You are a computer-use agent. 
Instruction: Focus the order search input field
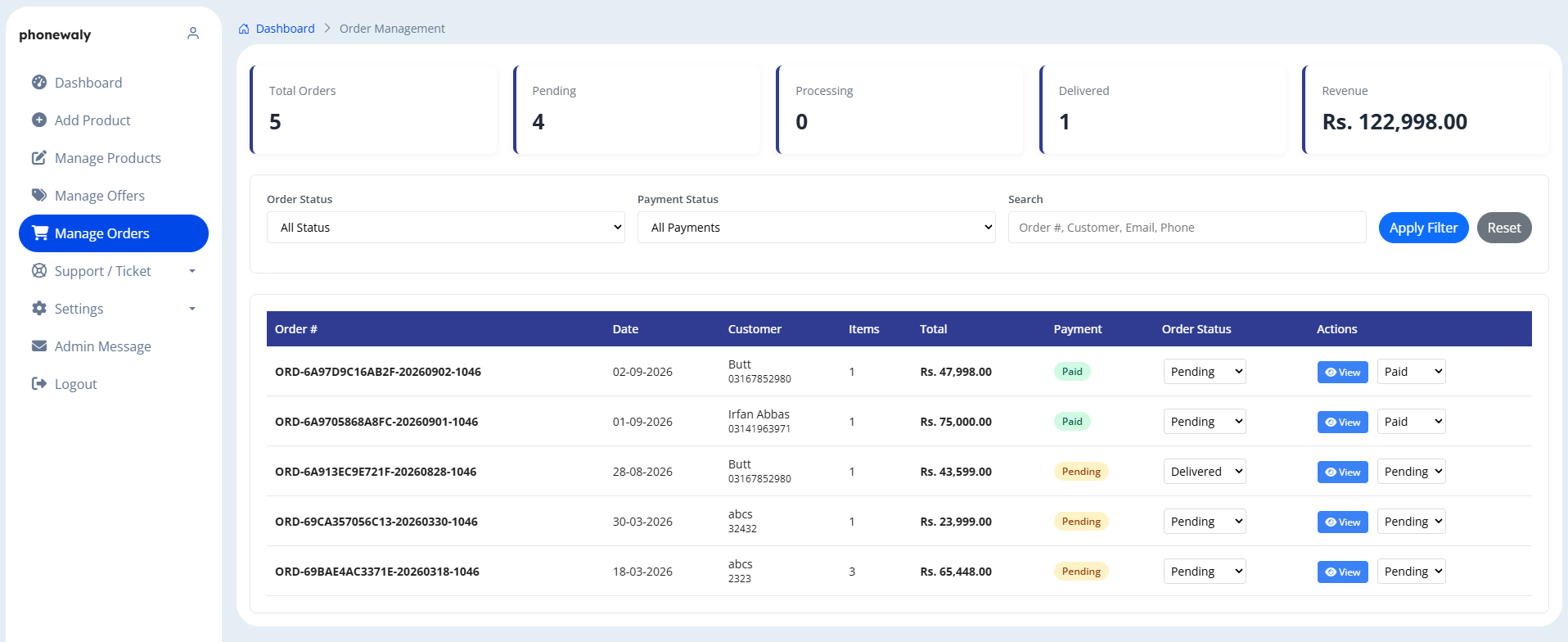(1187, 228)
